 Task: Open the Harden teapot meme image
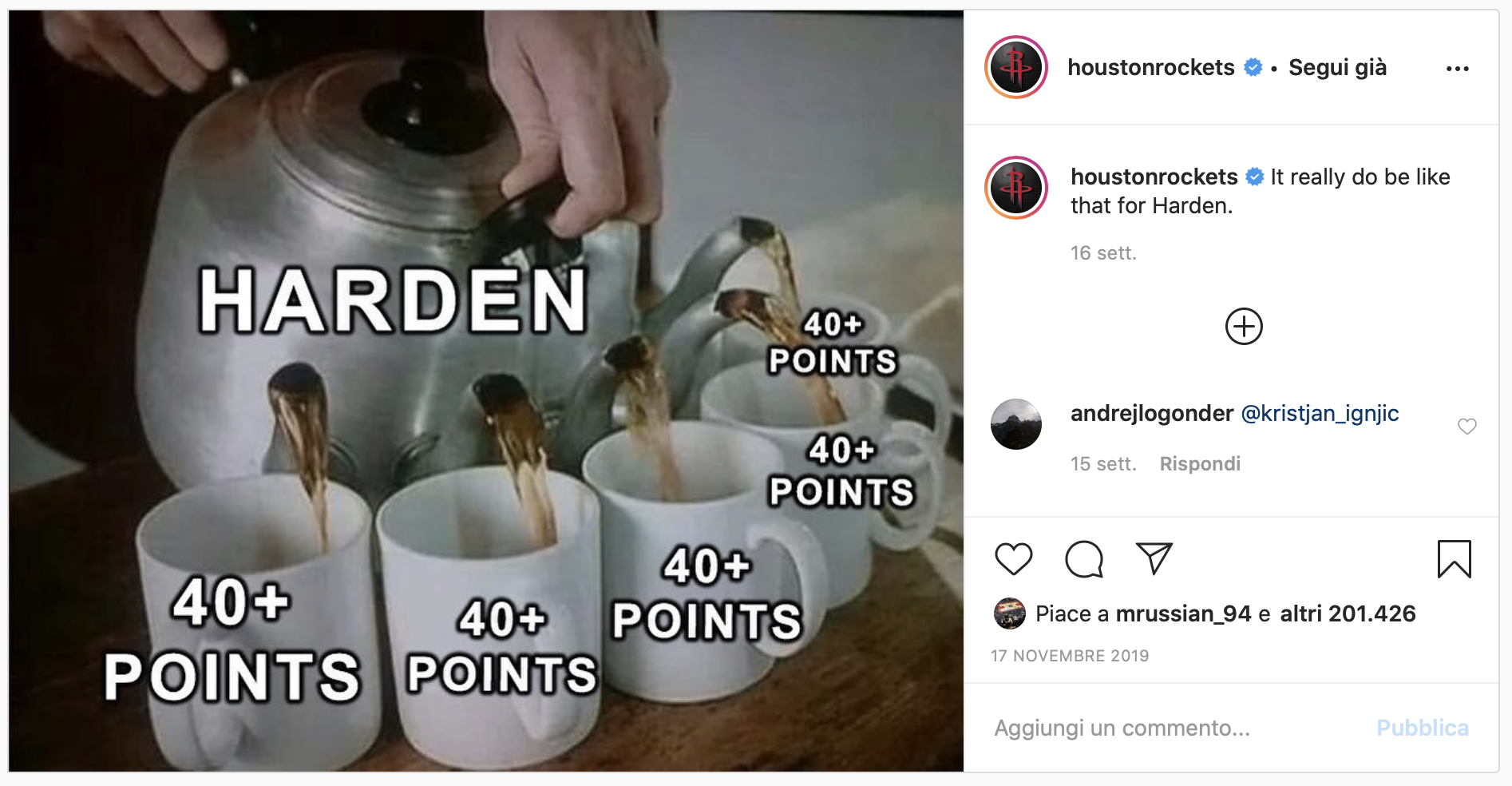486,391
